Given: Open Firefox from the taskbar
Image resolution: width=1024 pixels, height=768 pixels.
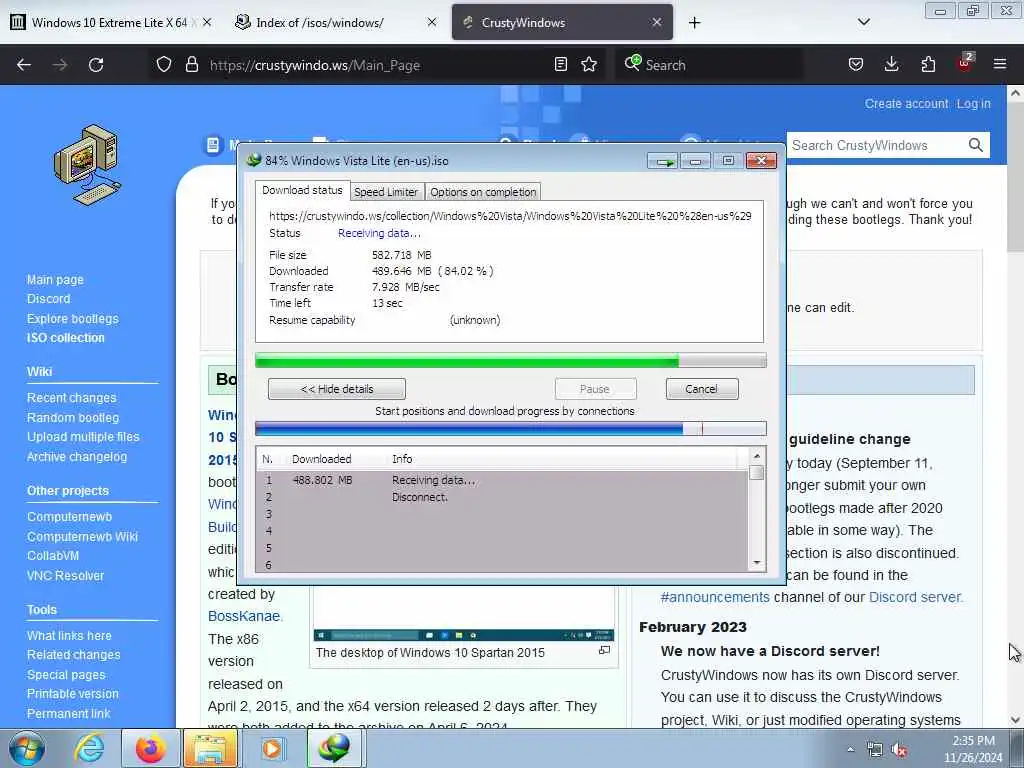Looking at the screenshot, I should tap(150, 748).
